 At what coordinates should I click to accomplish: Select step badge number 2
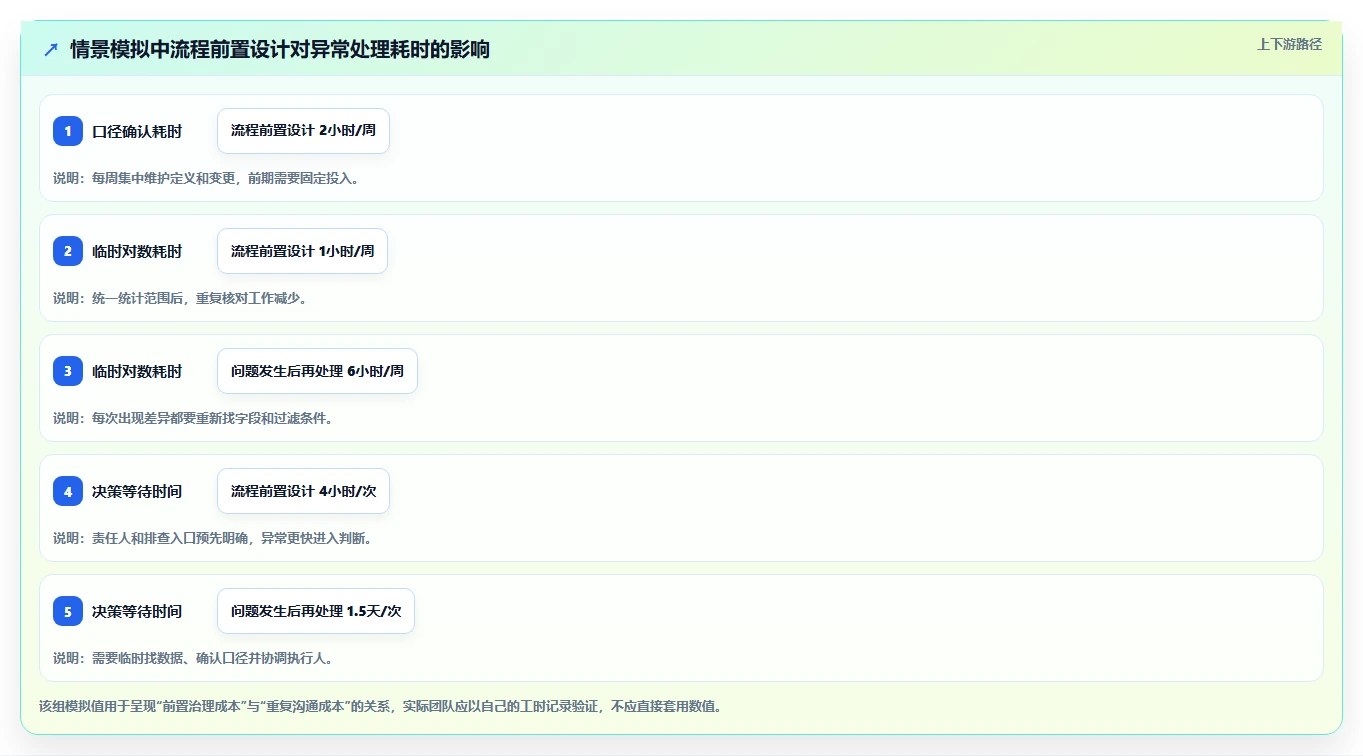point(68,251)
